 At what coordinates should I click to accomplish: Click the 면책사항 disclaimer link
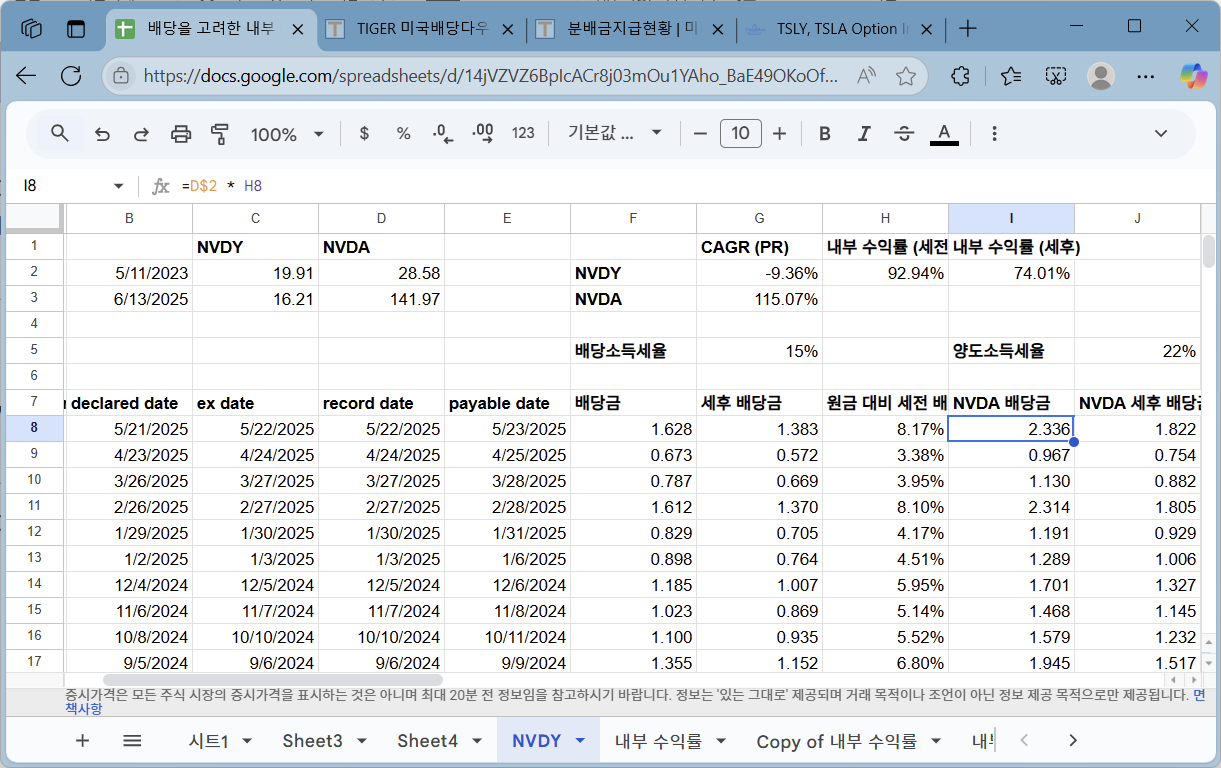tap(1200, 693)
